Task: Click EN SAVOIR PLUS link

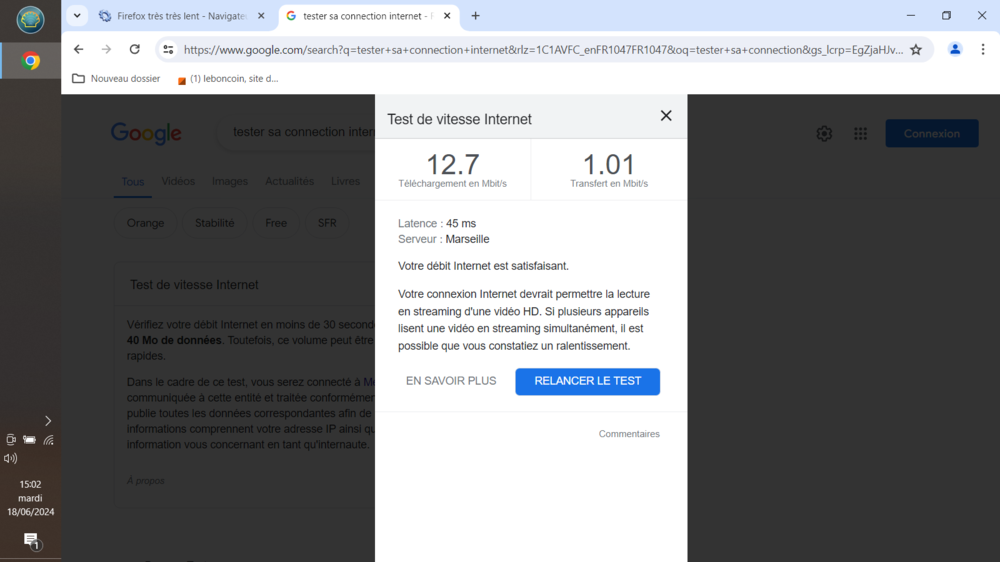Action: point(451,381)
